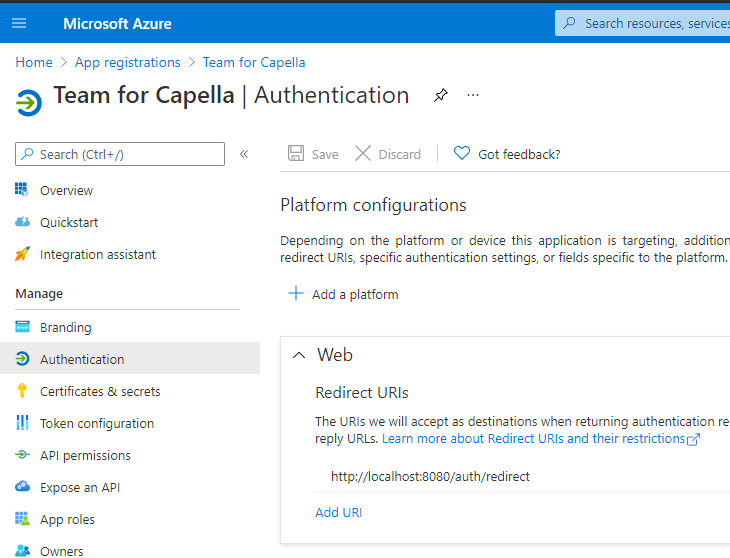Click the Got feedback? button

507,154
